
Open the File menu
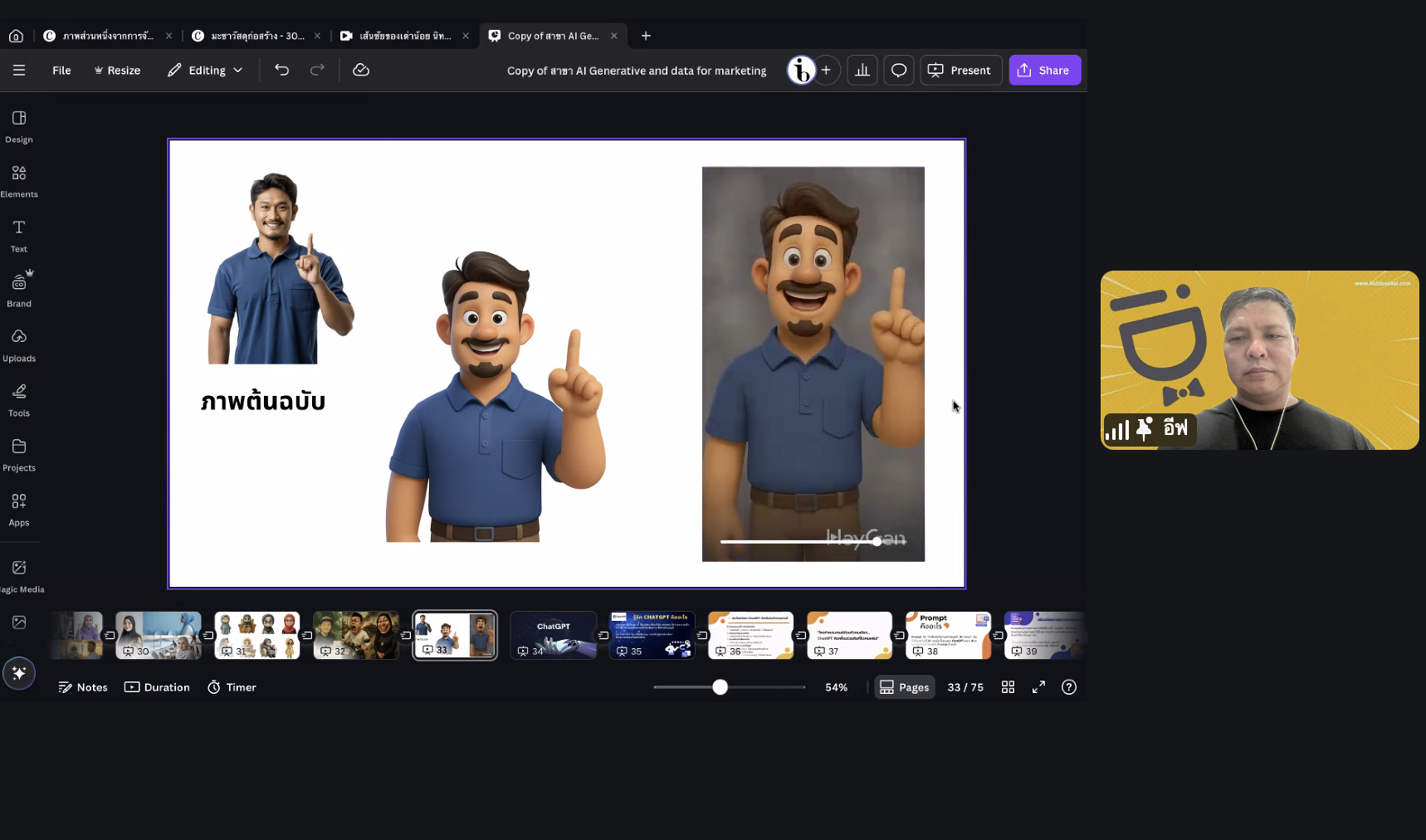61,71
